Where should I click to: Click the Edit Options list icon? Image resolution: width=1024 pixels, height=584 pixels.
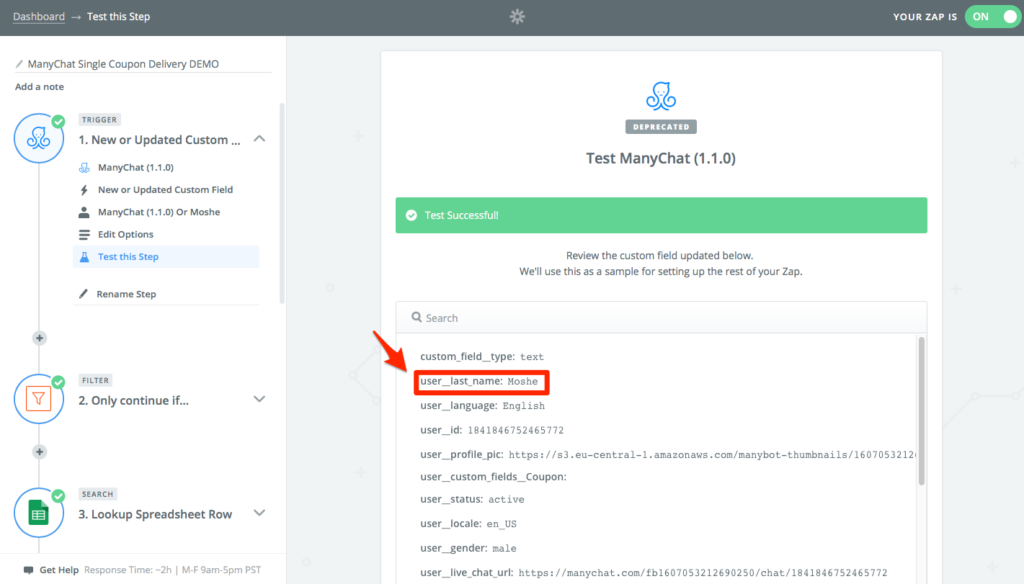[x=84, y=235]
